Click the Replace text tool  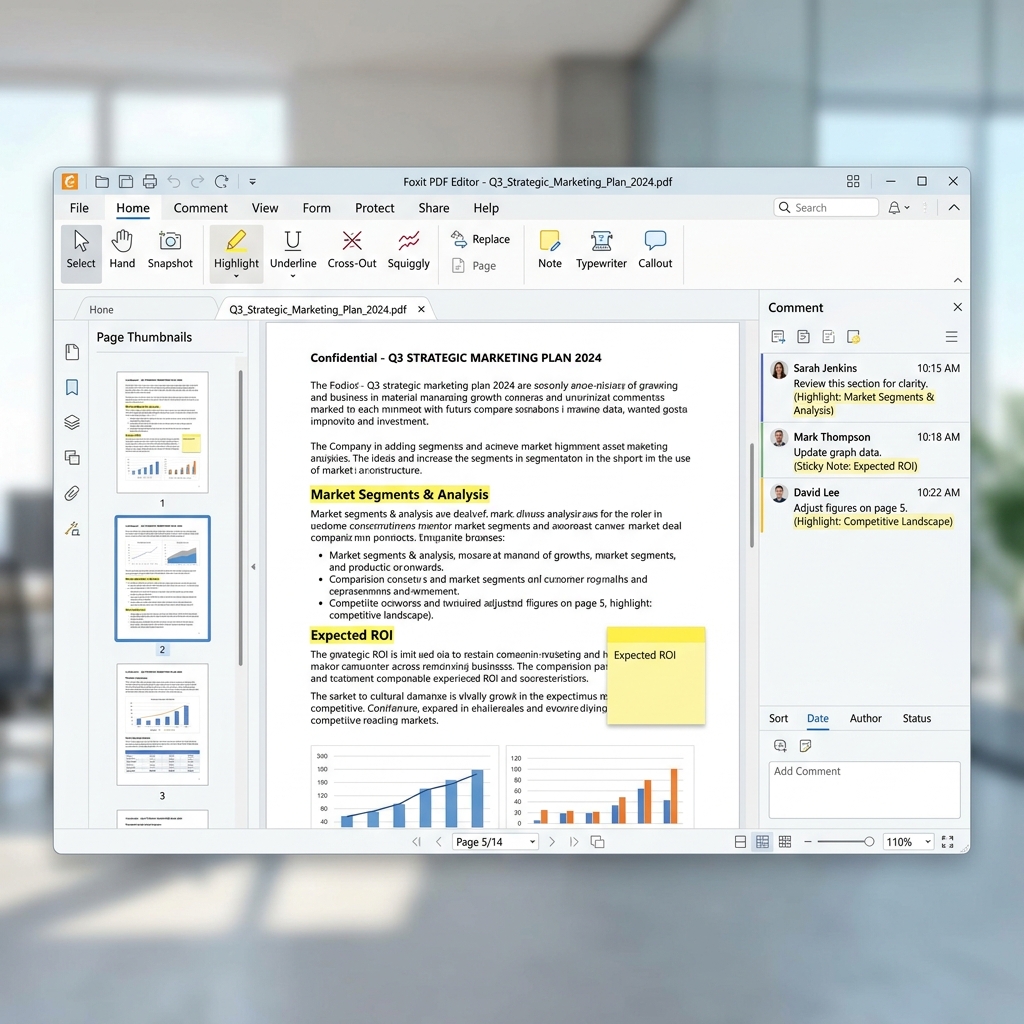click(x=480, y=239)
